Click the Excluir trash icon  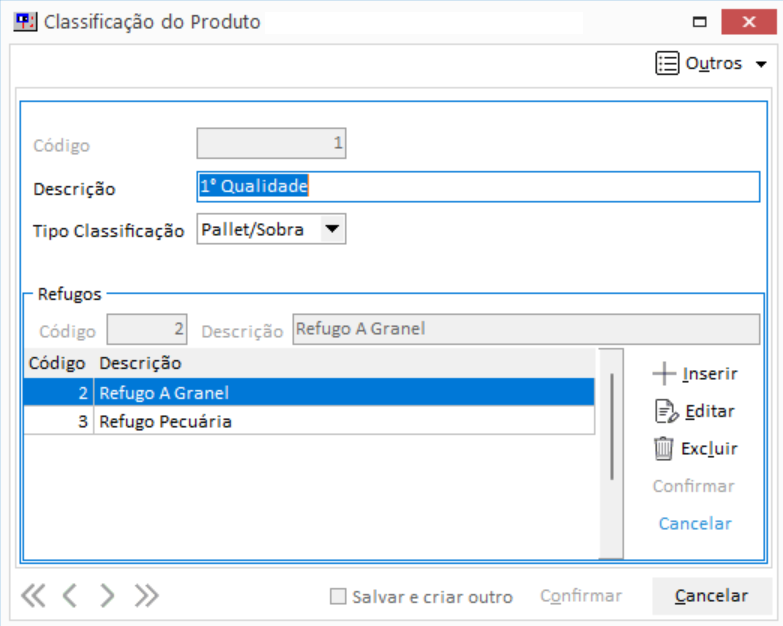tap(664, 449)
